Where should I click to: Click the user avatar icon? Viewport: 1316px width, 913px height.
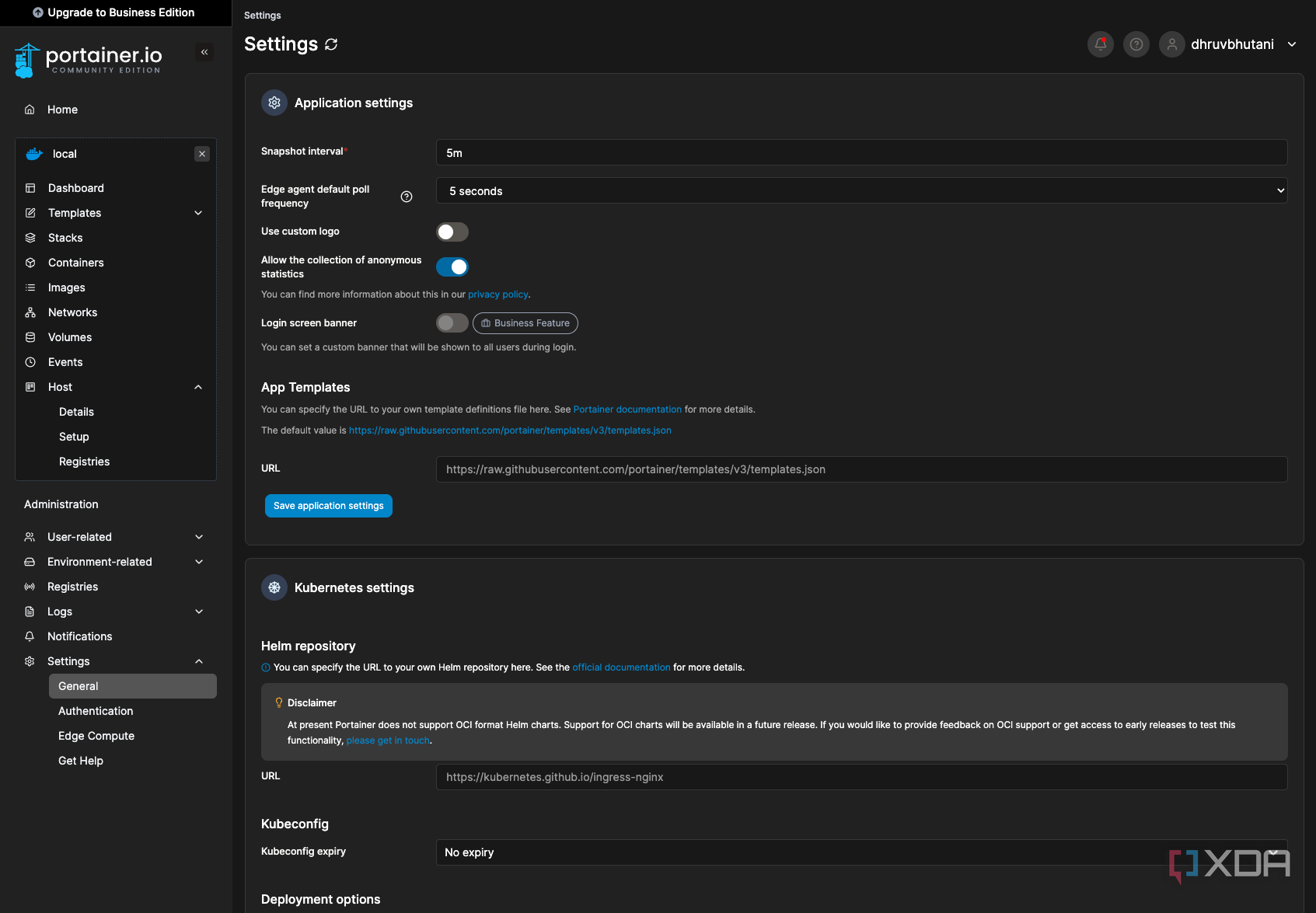(1171, 44)
